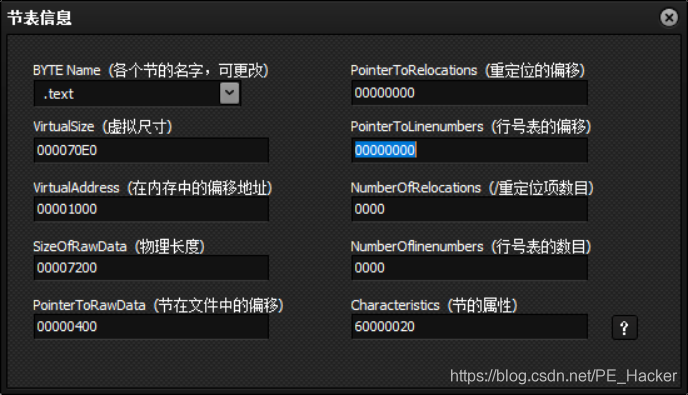Click the highlighted PointerToLinenumbers value field
The width and height of the screenshot is (688, 395).
pos(469,151)
